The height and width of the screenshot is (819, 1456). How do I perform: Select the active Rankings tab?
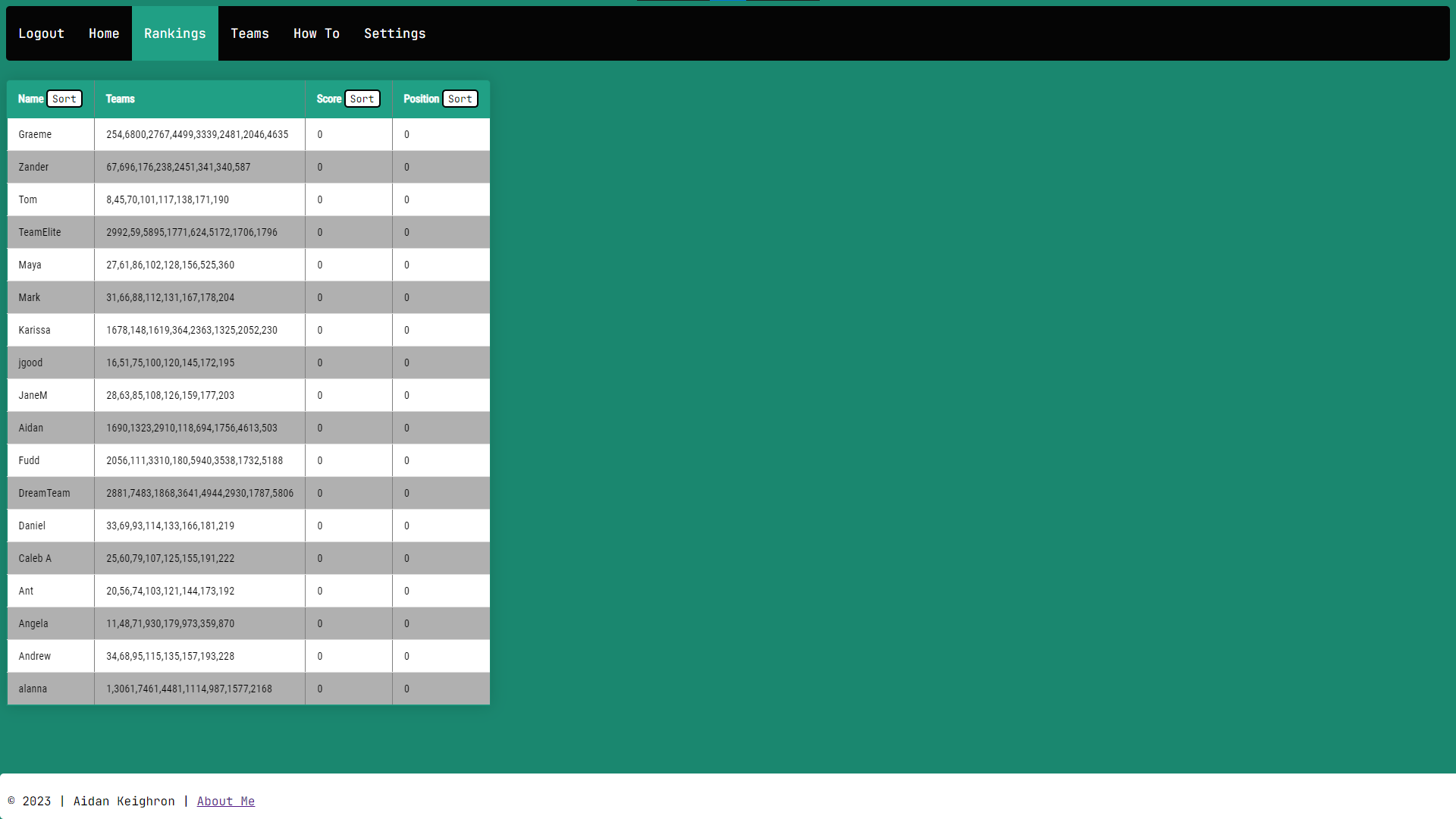pyautogui.click(x=175, y=33)
